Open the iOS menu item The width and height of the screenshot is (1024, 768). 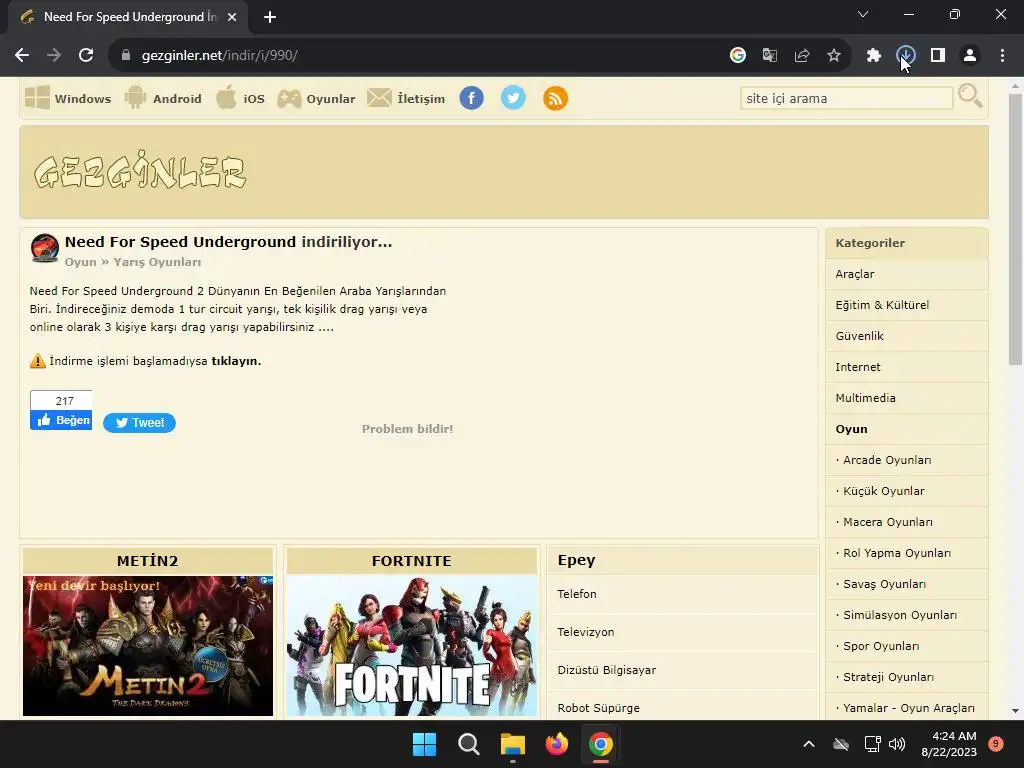pos(240,99)
